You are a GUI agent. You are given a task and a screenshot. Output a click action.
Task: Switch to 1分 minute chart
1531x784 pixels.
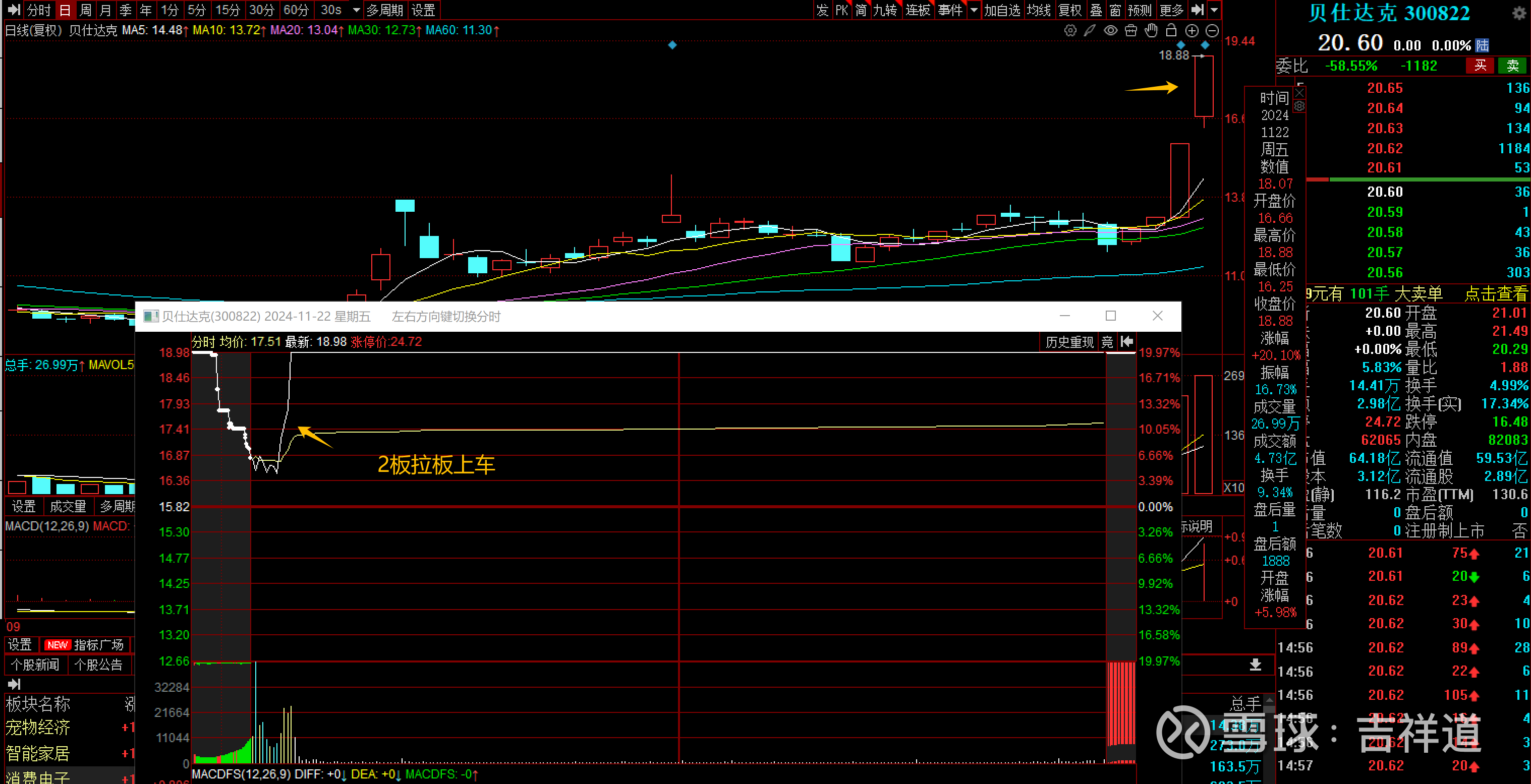170,10
